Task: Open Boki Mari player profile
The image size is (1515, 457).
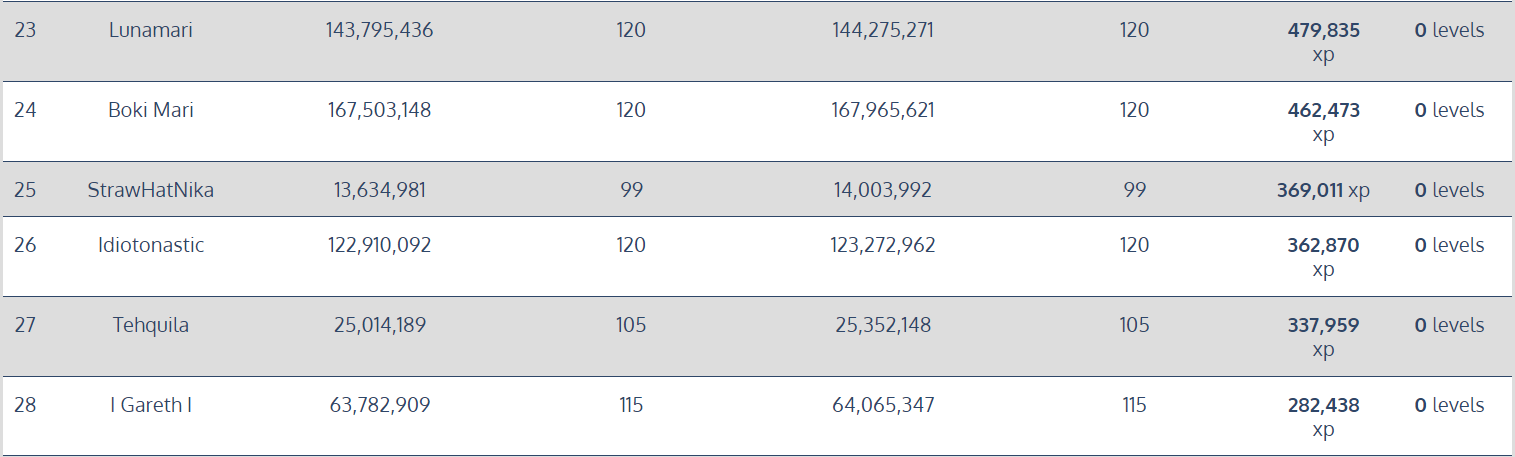Action: click(150, 110)
